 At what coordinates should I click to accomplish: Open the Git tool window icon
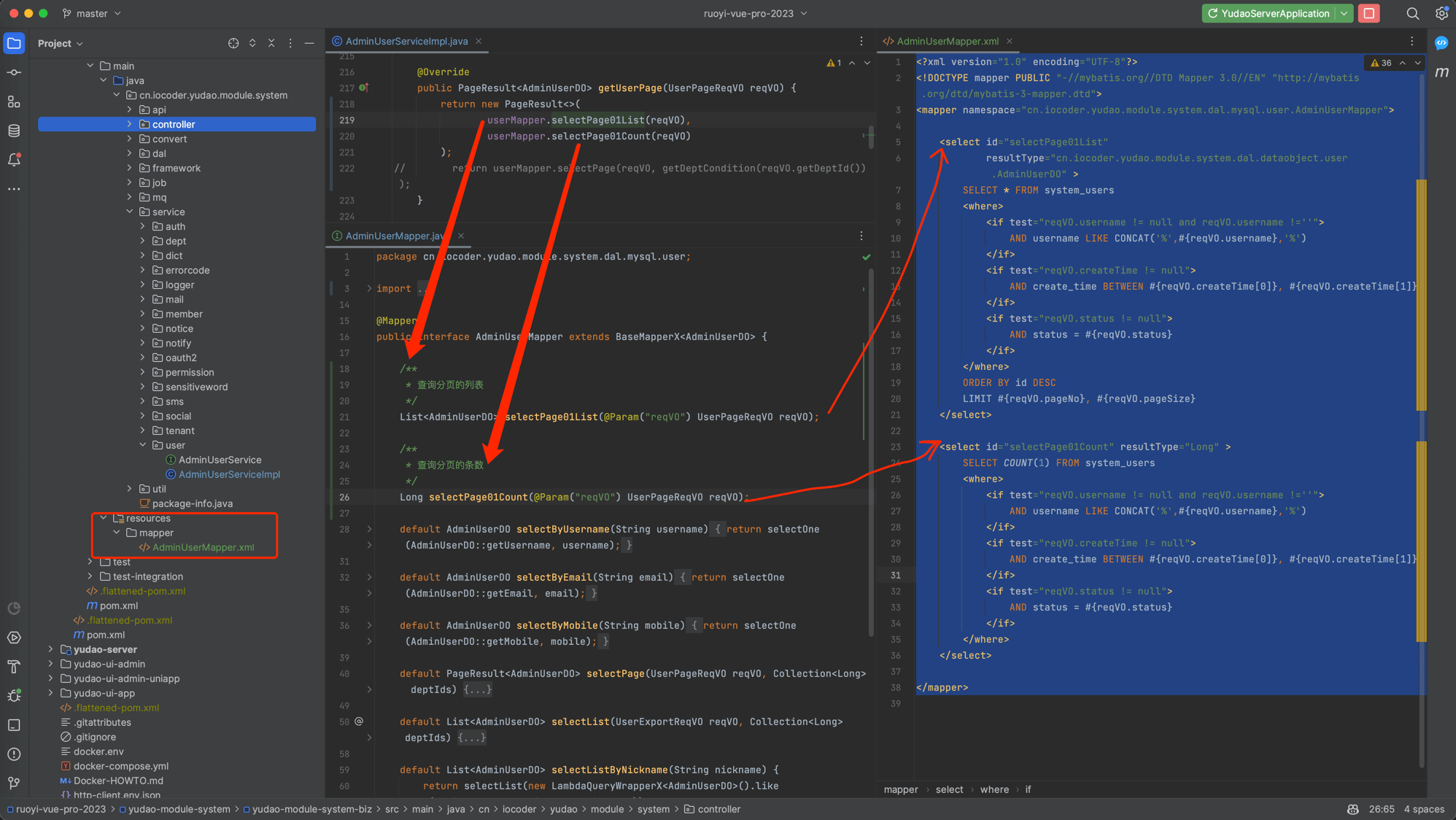point(14,783)
